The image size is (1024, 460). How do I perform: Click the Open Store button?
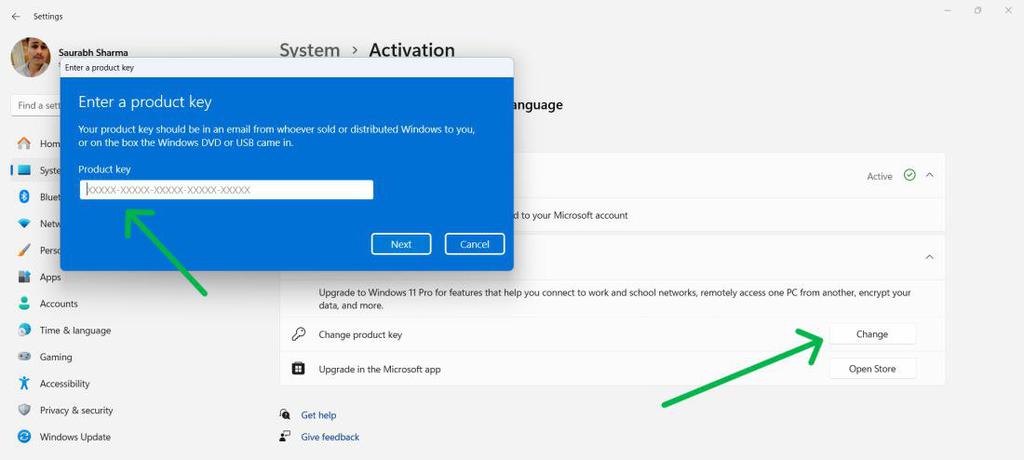872,369
